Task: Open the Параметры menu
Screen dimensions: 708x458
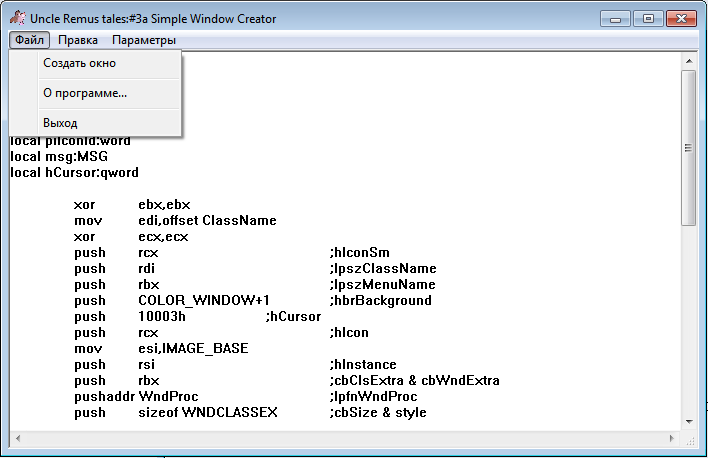Action: pyautogui.click(x=144, y=40)
